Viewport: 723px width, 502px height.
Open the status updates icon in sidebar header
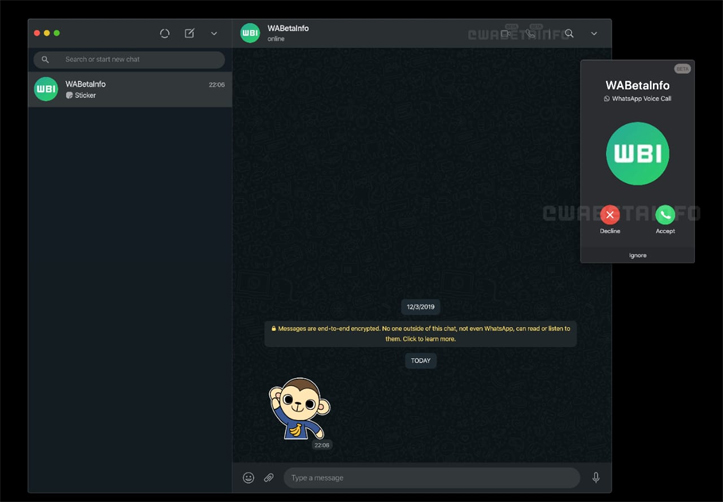point(165,34)
